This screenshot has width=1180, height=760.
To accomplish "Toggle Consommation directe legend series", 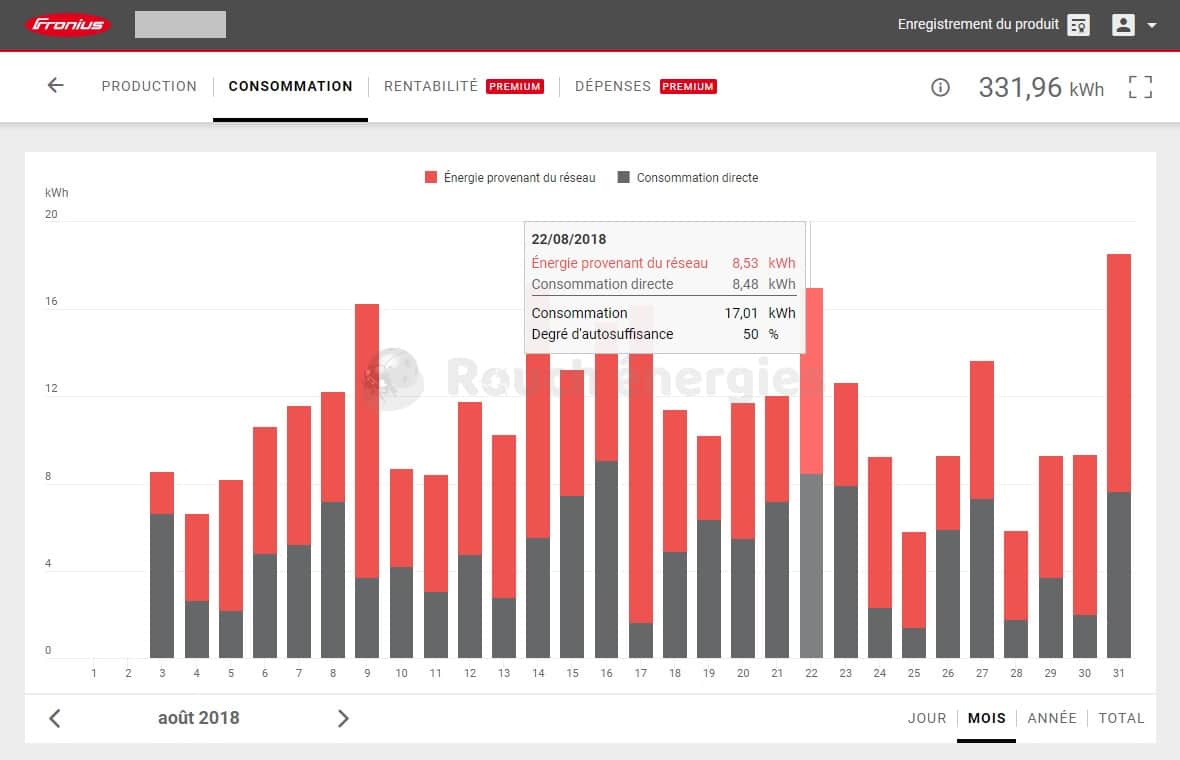I will coord(688,178).
